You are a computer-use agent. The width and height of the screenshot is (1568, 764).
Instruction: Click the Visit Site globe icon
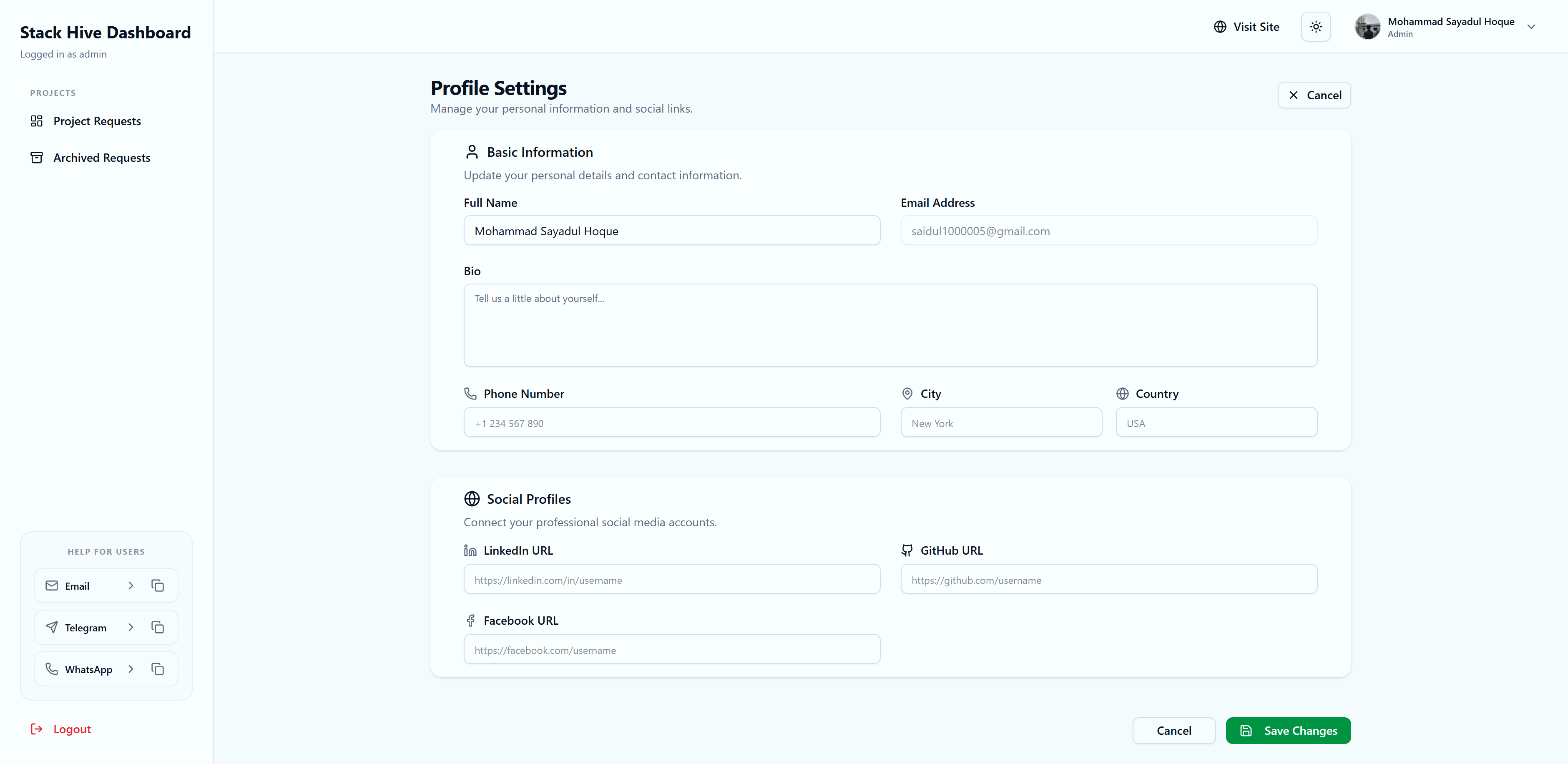pyautogui.click(x=1220, y=27)
